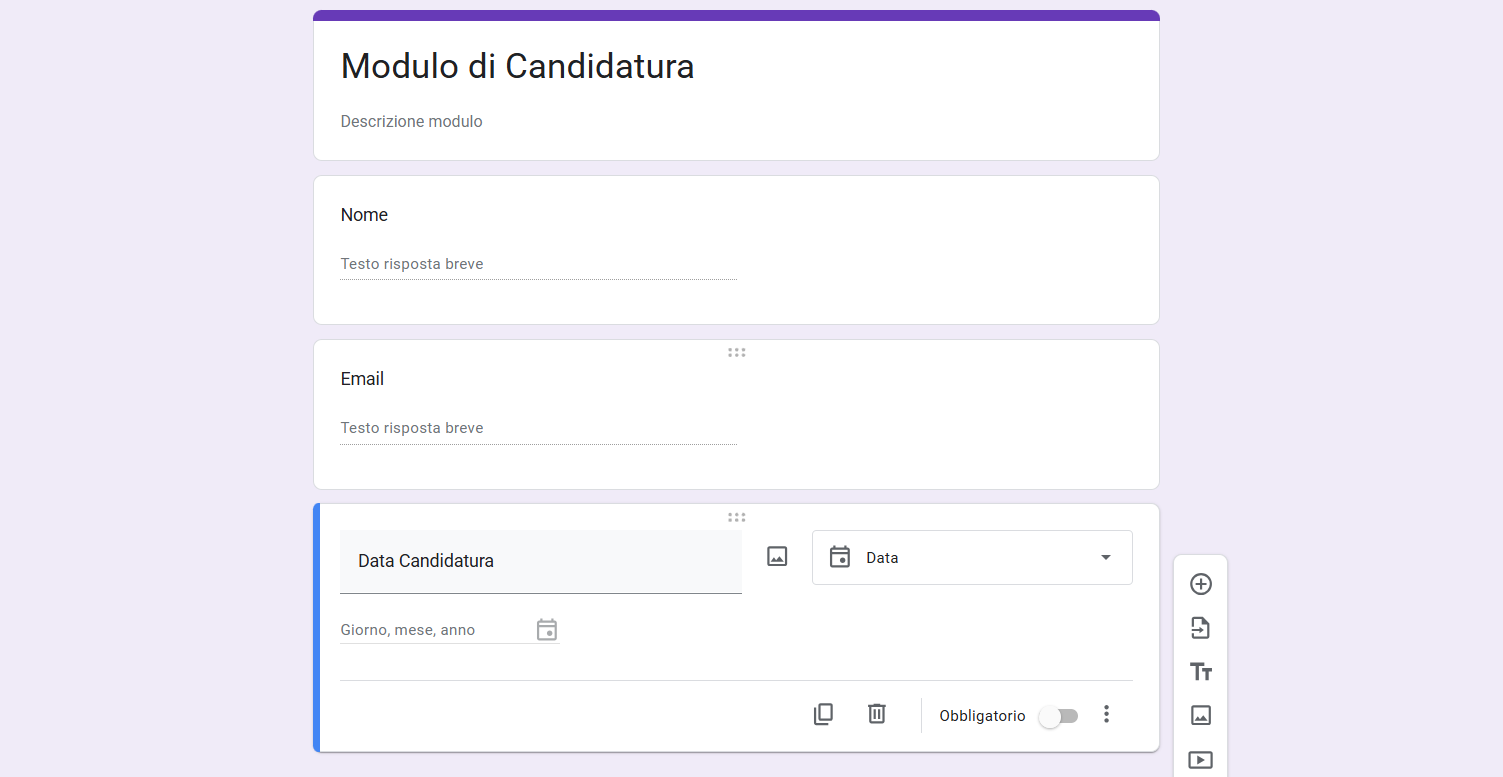The image size is (1503, 777).
Task: Select the Nome question card
Action: tap(736, 250)
